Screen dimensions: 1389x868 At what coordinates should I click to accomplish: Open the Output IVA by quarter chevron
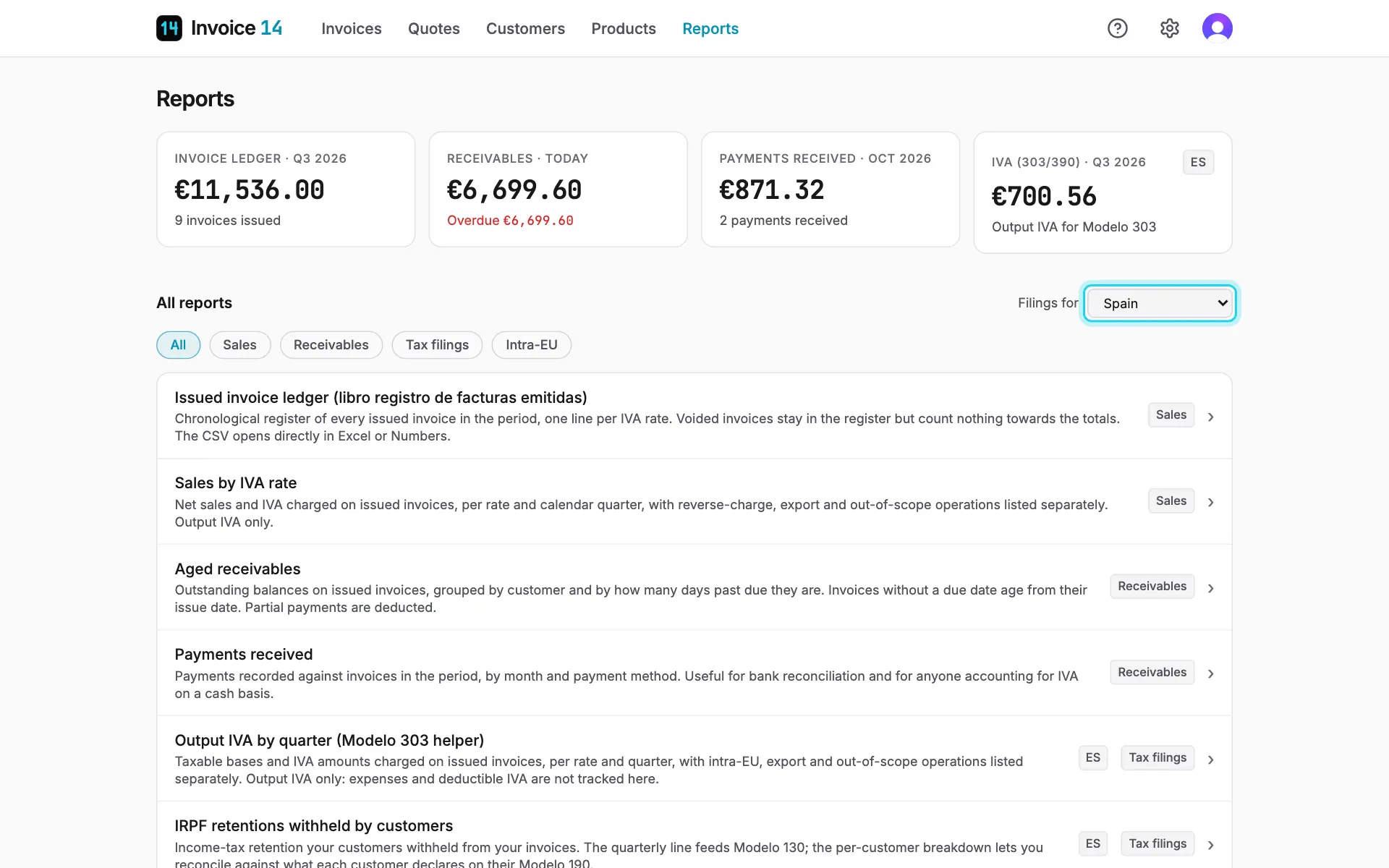point(1211,759)
